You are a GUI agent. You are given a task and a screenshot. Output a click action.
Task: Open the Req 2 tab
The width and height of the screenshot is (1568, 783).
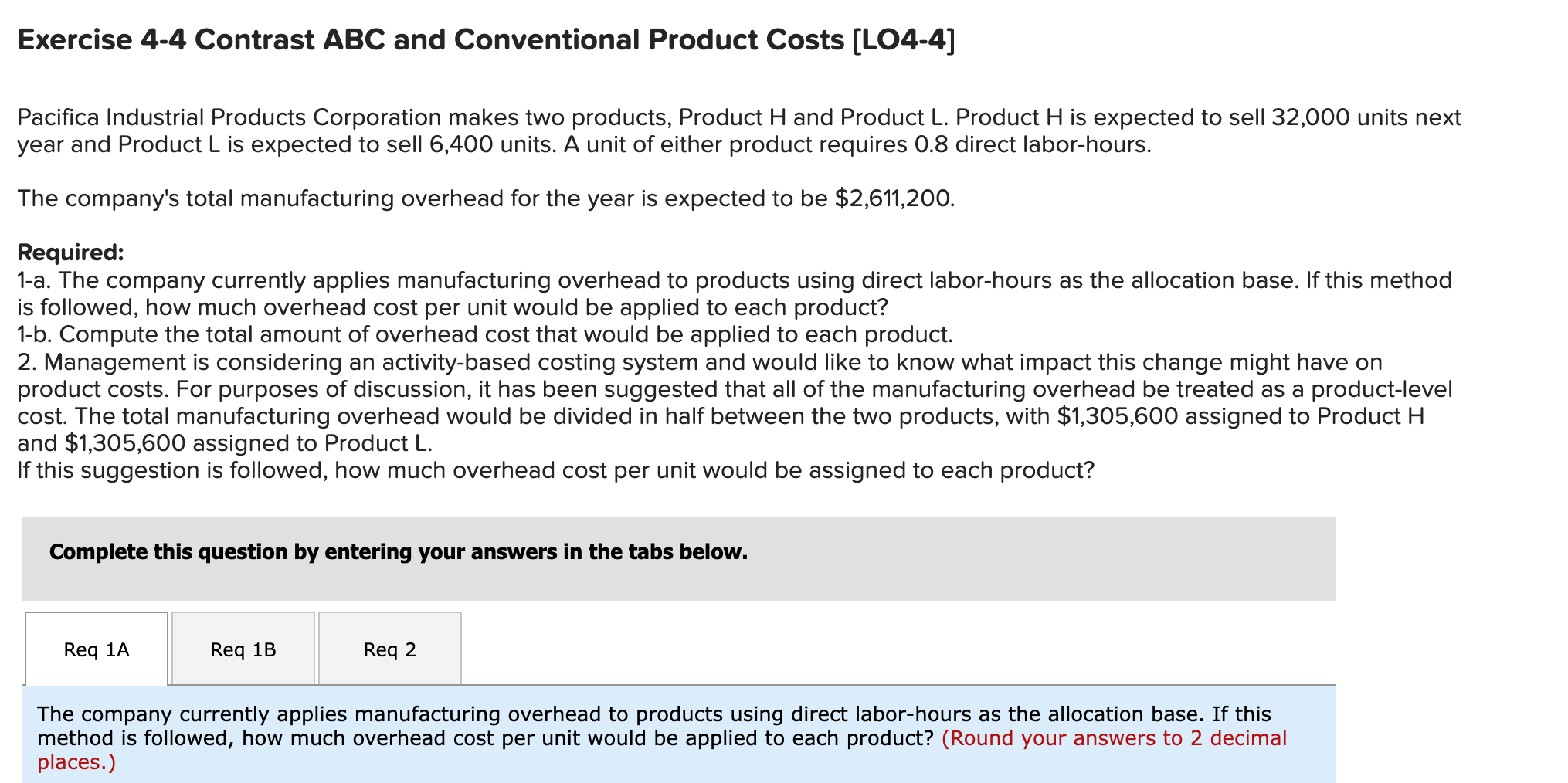[x=389, y=649]
